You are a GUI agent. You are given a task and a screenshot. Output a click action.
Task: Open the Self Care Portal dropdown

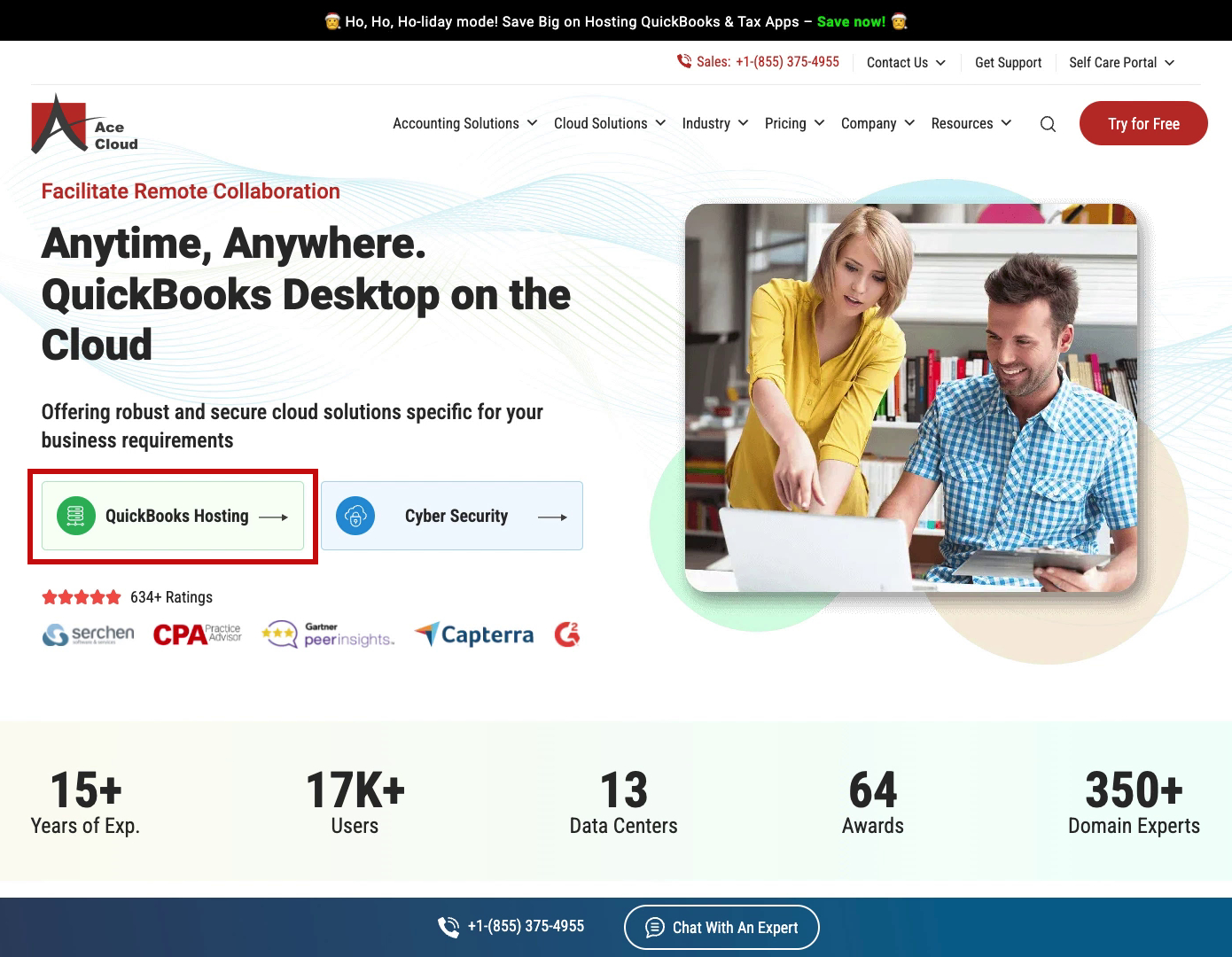point(1122,62)
